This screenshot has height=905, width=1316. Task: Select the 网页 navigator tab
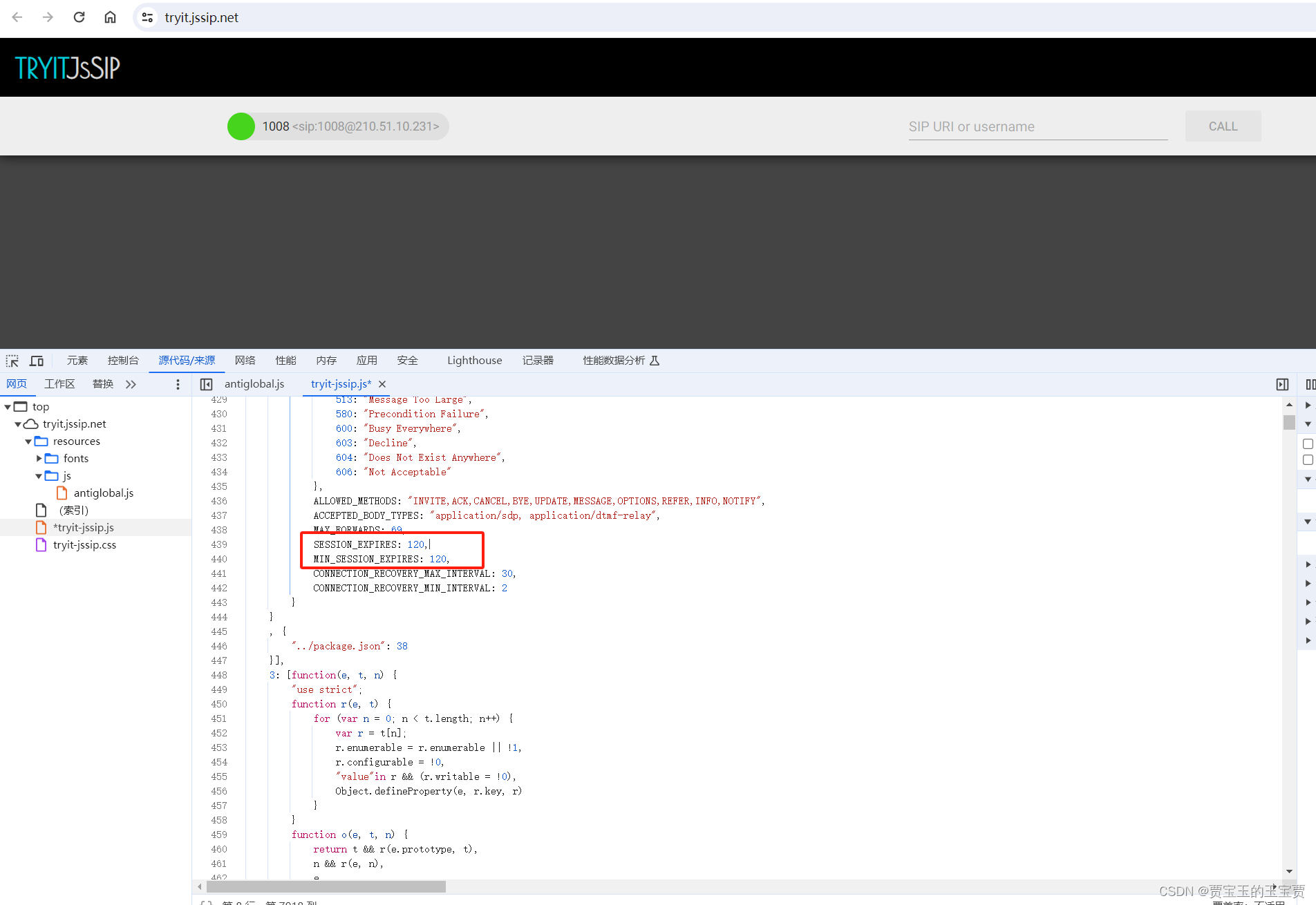click(17, 384)
